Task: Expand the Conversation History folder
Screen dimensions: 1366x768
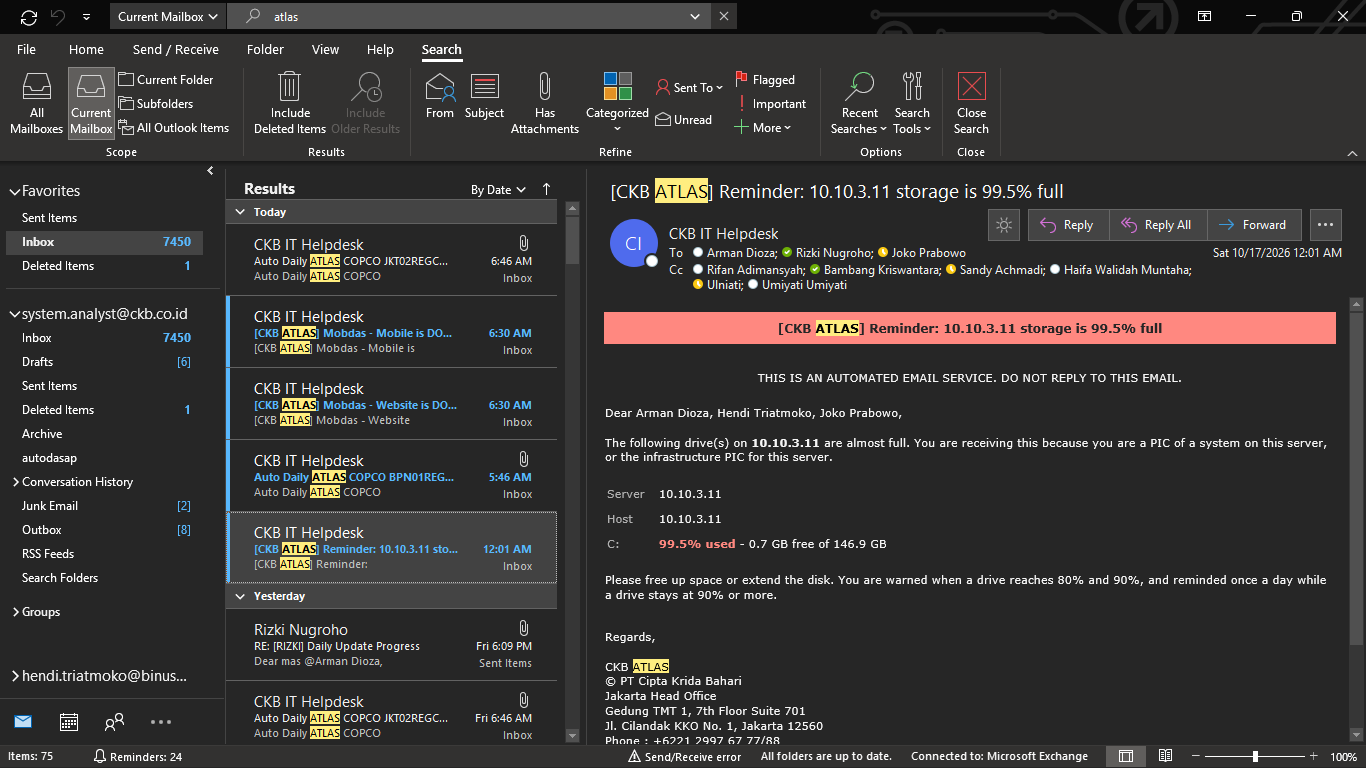Action: point(16,482)
